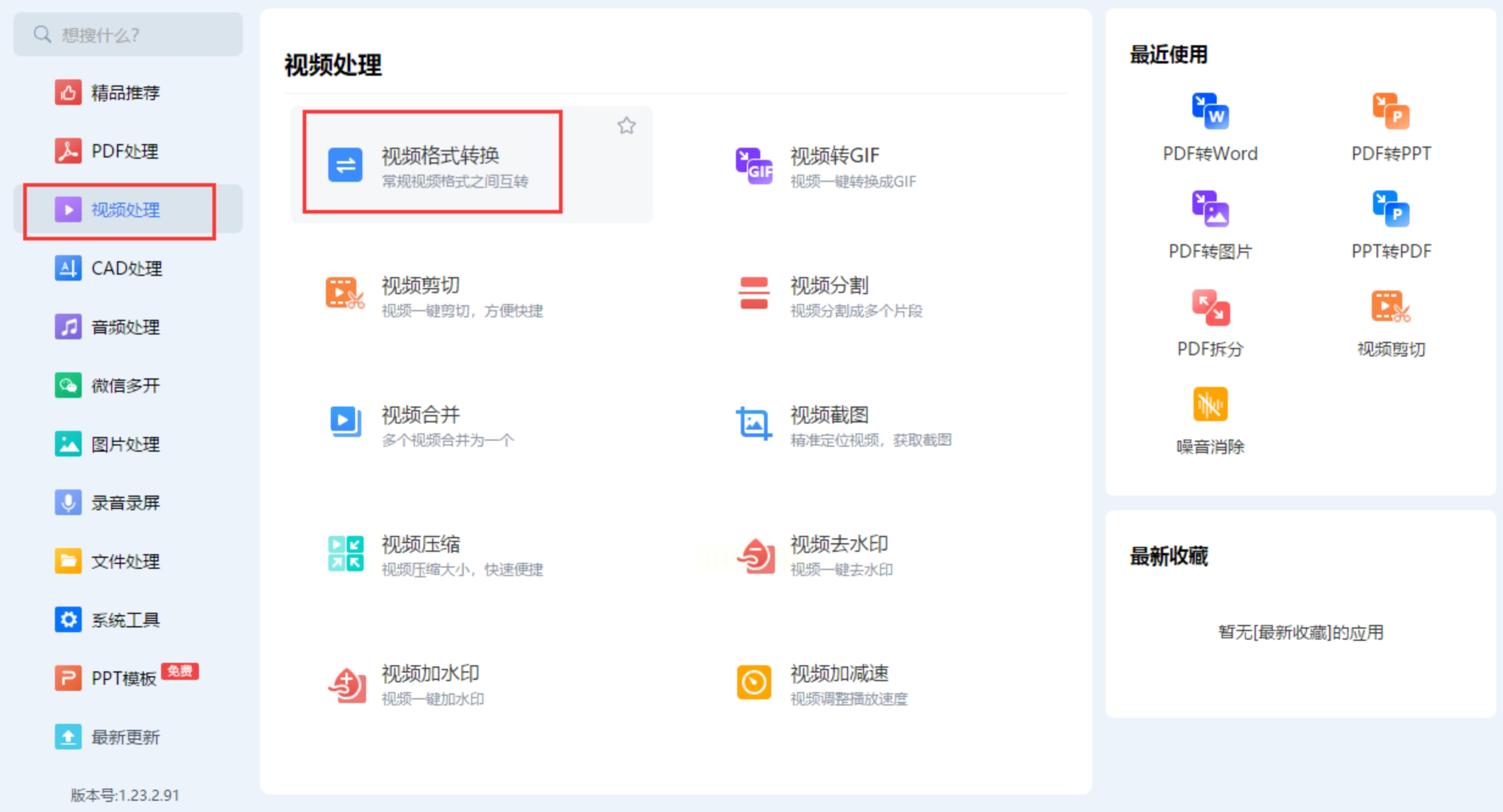Viewport: 1503px width, 812px height.
Task: Click the gear 系统工具 icon
Action: tap(68, 619)
